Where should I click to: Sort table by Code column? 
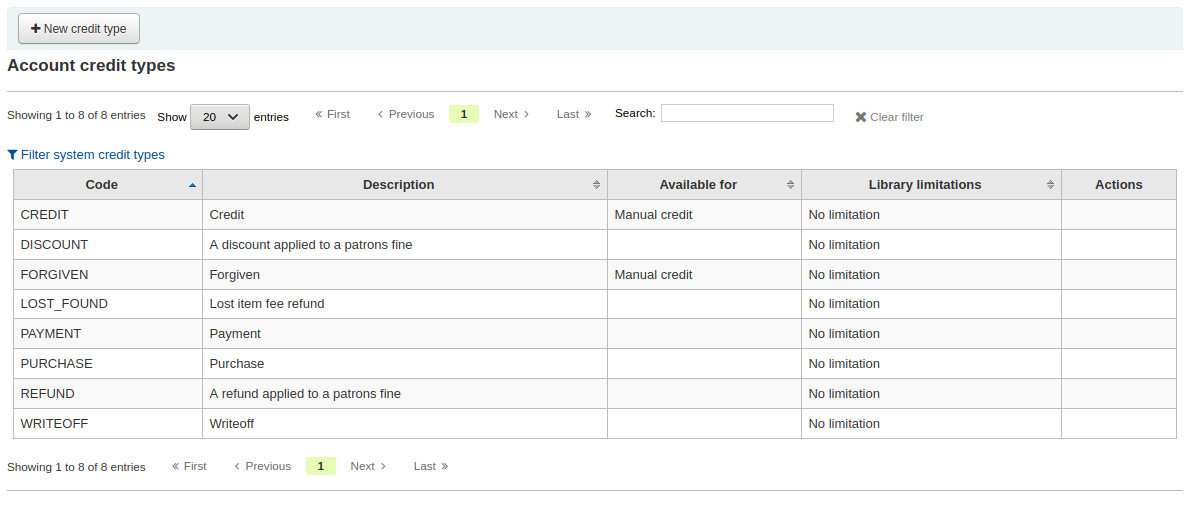(107, 185)
